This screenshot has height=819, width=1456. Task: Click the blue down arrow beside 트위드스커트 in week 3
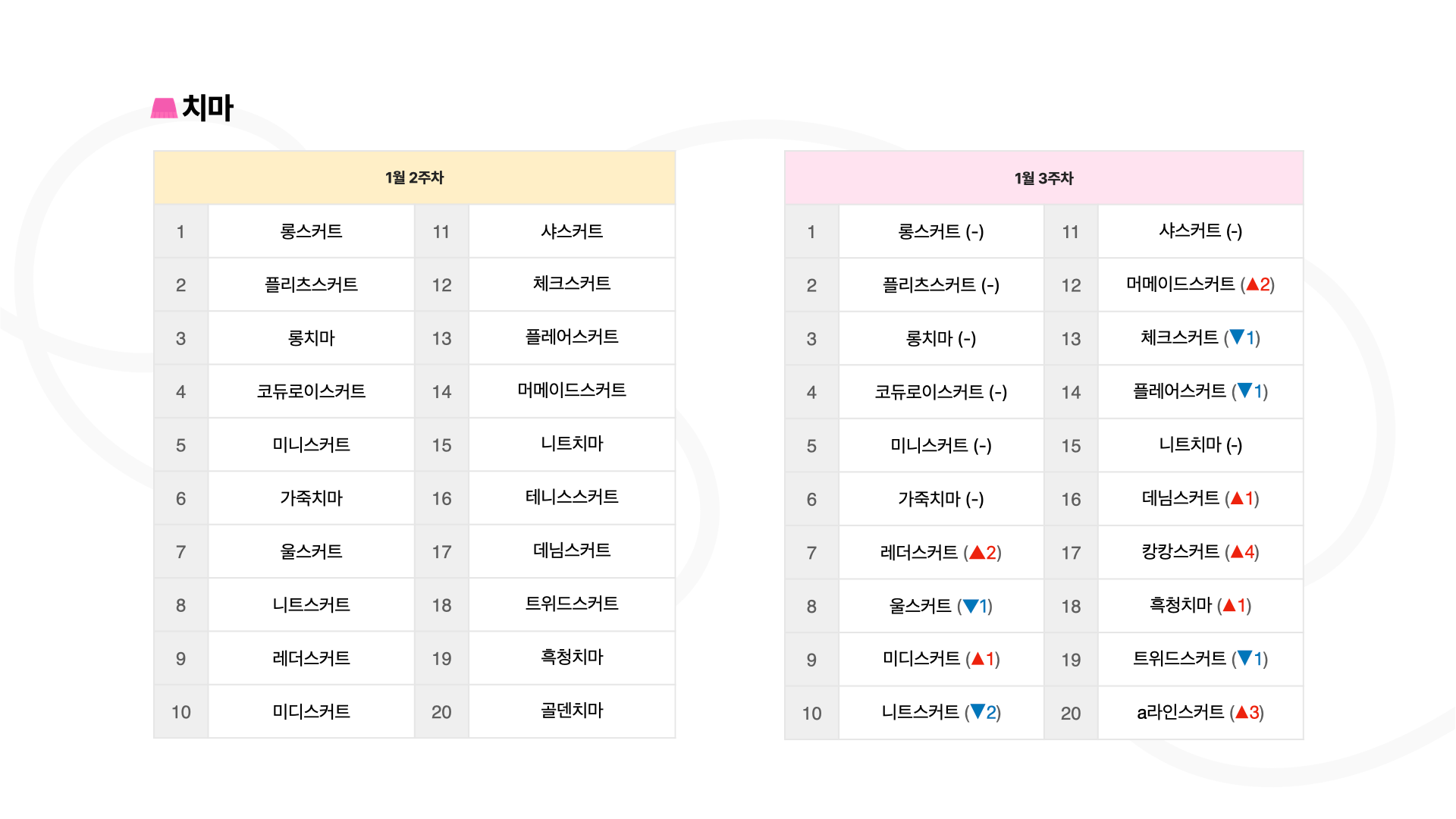tap(1244, 658)
